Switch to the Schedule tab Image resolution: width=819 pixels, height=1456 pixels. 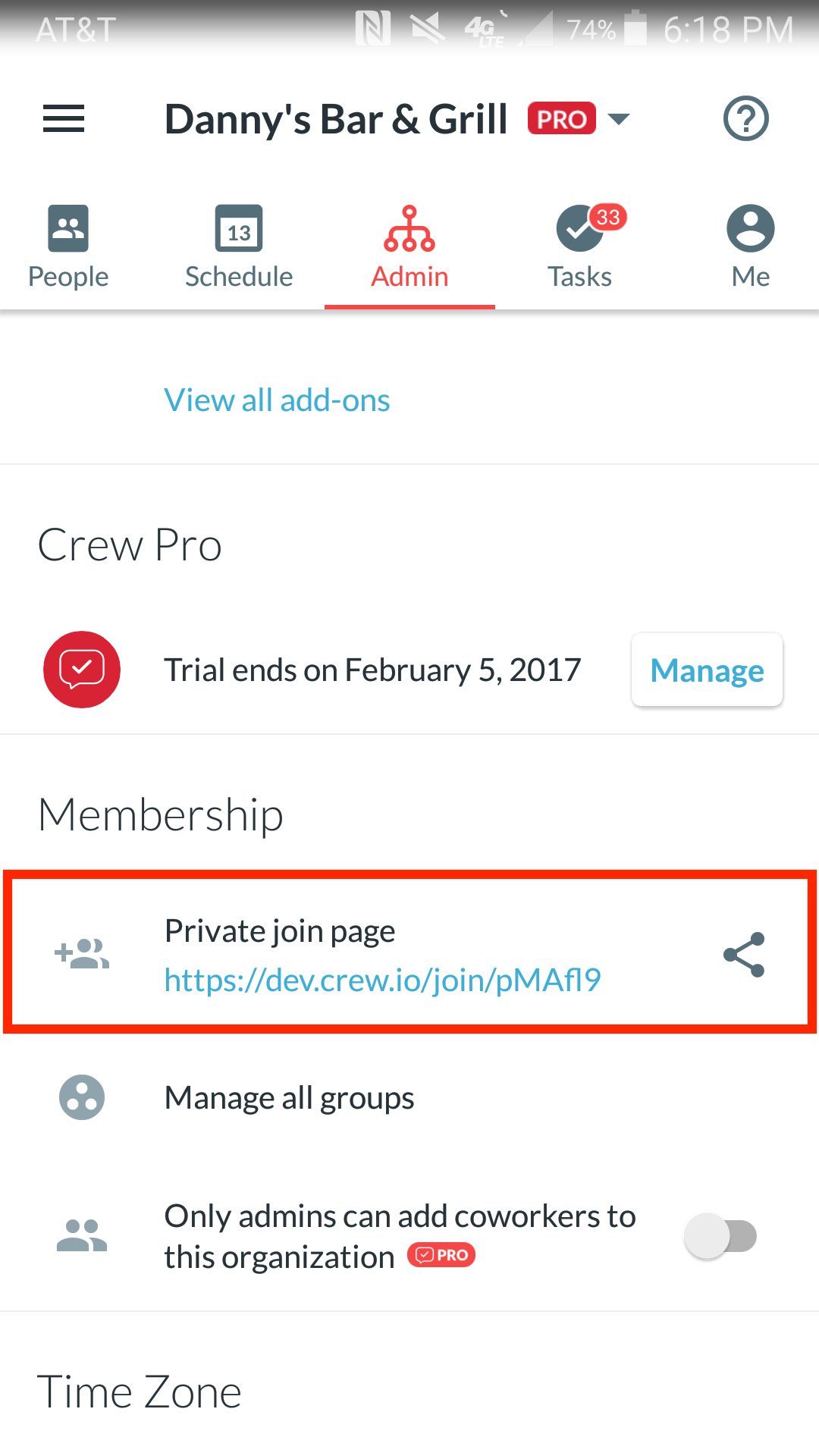tap(239, 248)
